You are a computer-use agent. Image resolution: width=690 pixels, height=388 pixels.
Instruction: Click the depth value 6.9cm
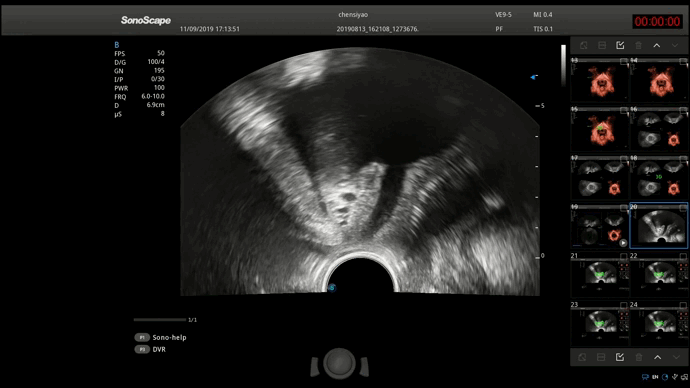point(155,105)
